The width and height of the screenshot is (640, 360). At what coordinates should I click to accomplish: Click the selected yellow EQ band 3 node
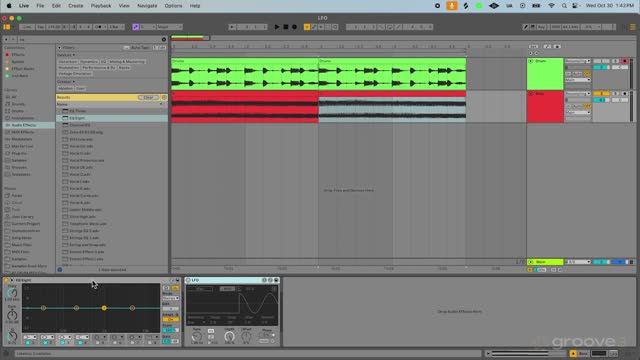(104, 308)
